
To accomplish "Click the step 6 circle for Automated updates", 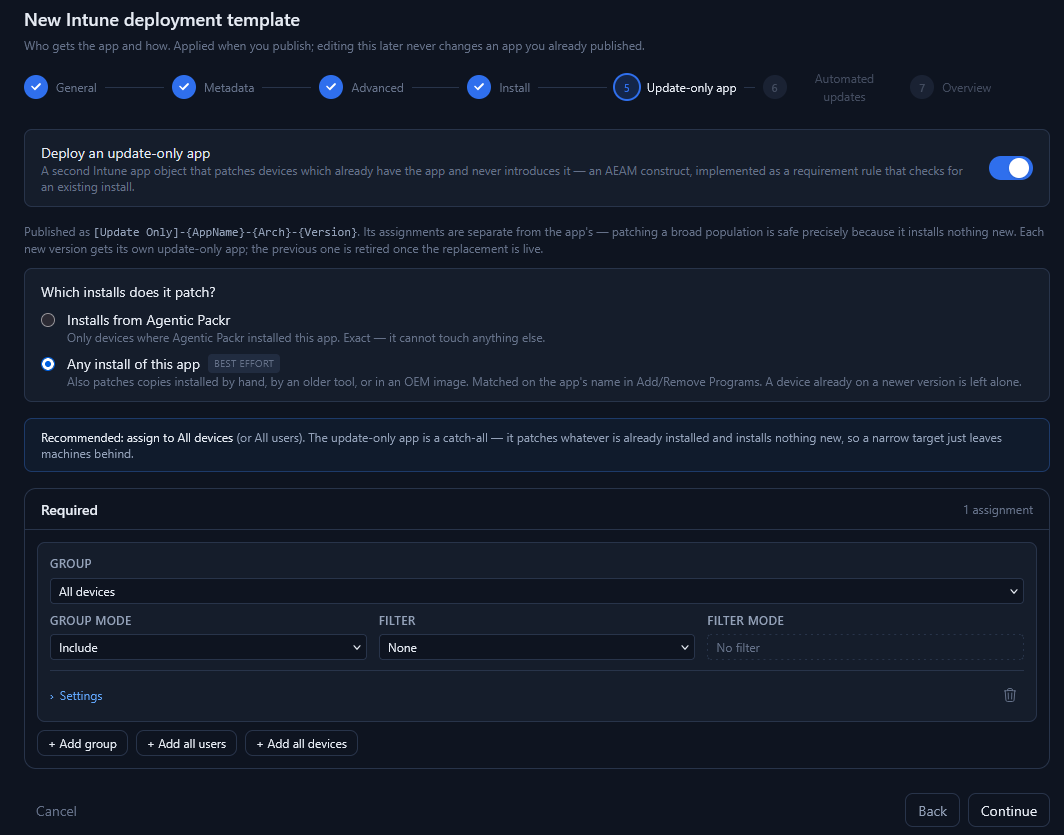I will click(x=774, y=88).
